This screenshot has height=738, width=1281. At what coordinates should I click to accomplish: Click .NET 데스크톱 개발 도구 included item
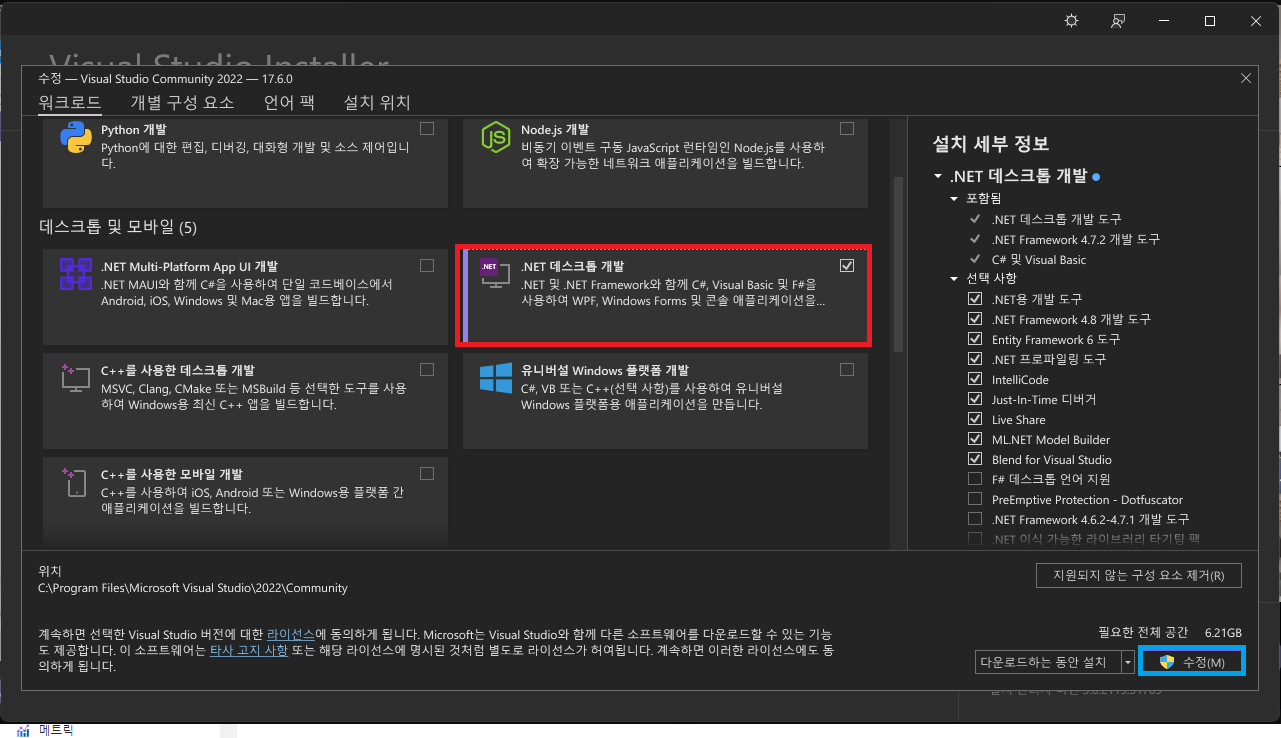[x=1057, y=219]
